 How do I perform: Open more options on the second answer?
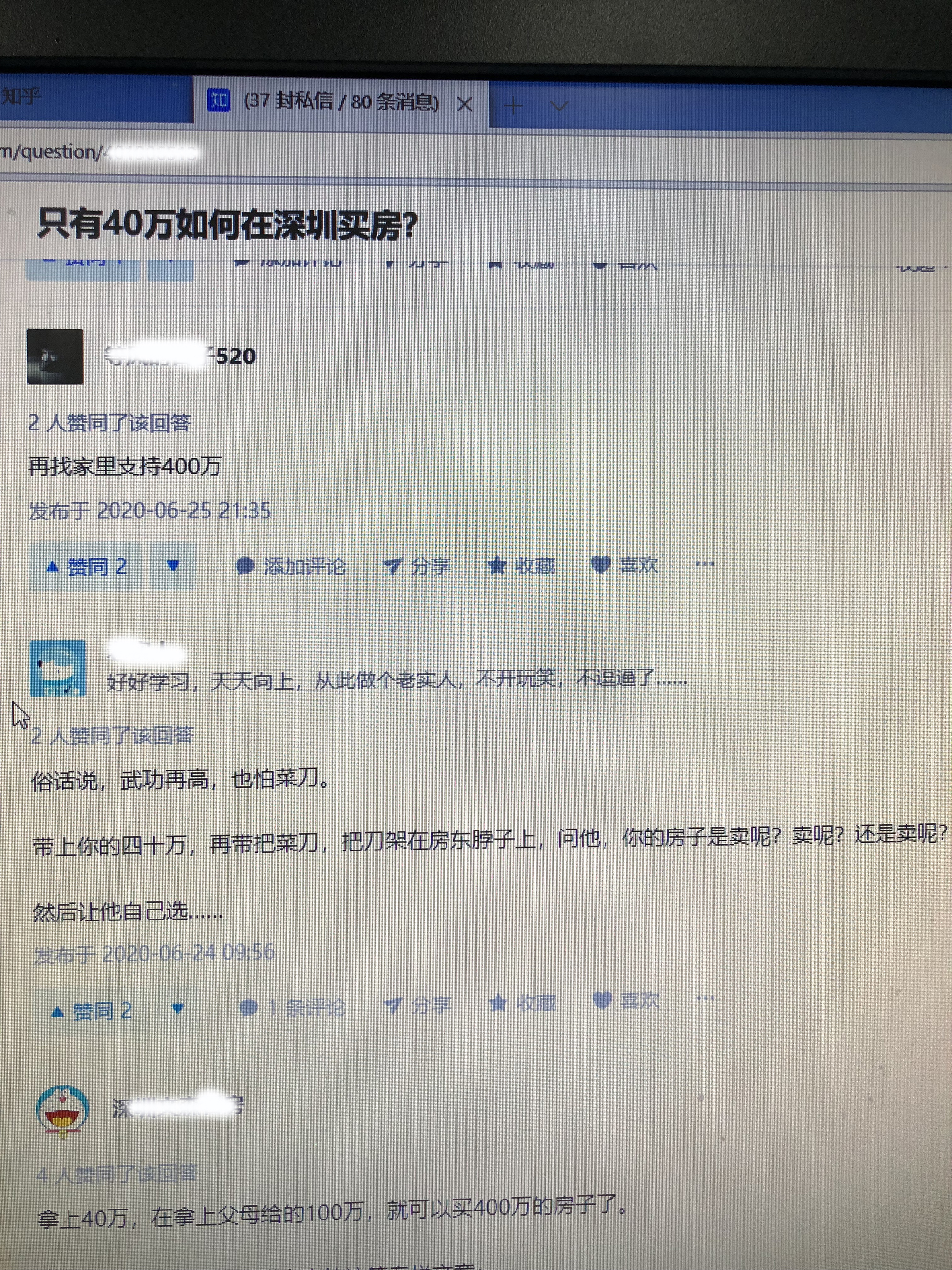[x=705, y=998]
